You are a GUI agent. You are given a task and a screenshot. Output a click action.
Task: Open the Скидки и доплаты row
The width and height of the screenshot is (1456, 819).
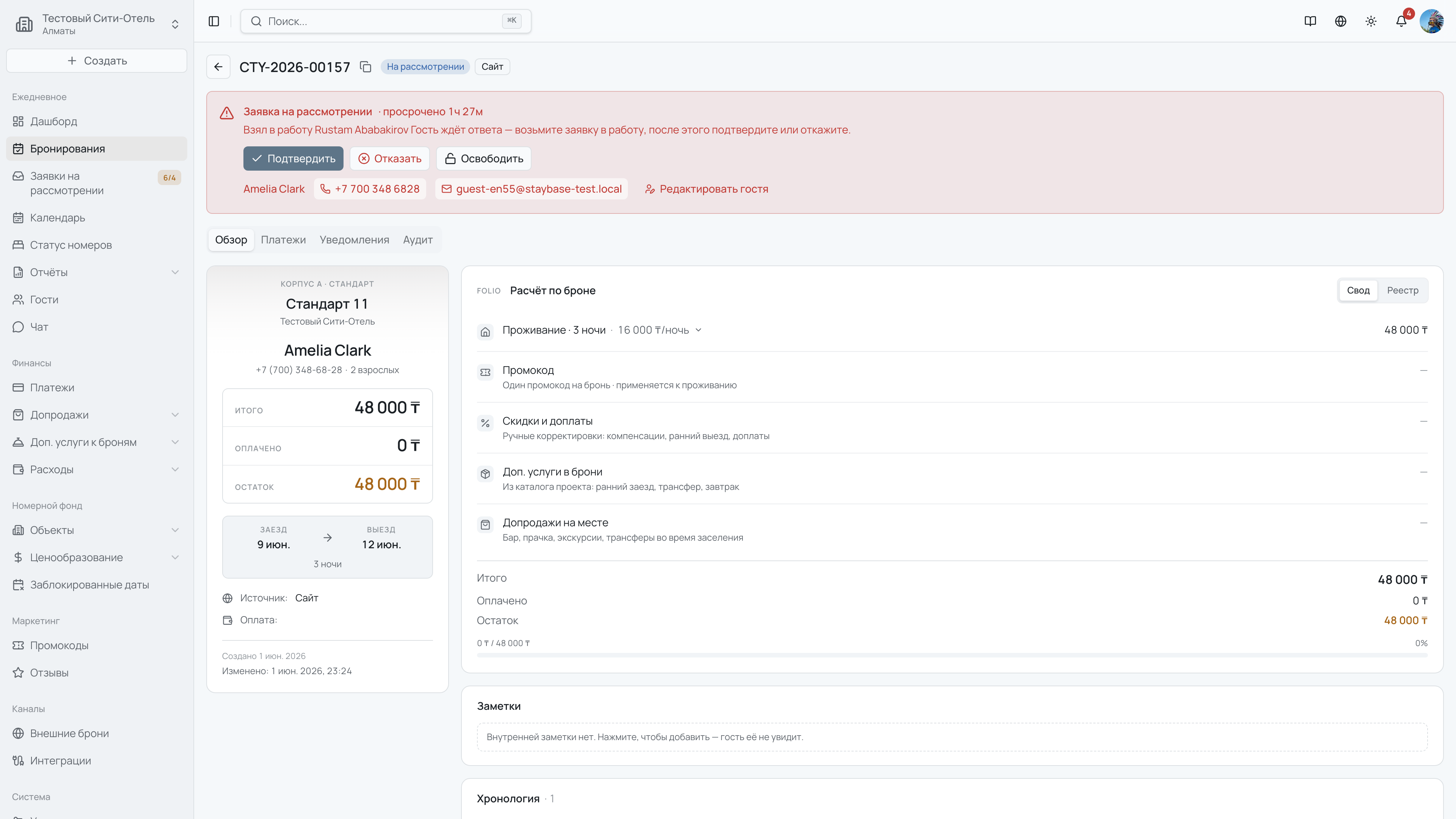pyautogui.click(x=952, y=428)
